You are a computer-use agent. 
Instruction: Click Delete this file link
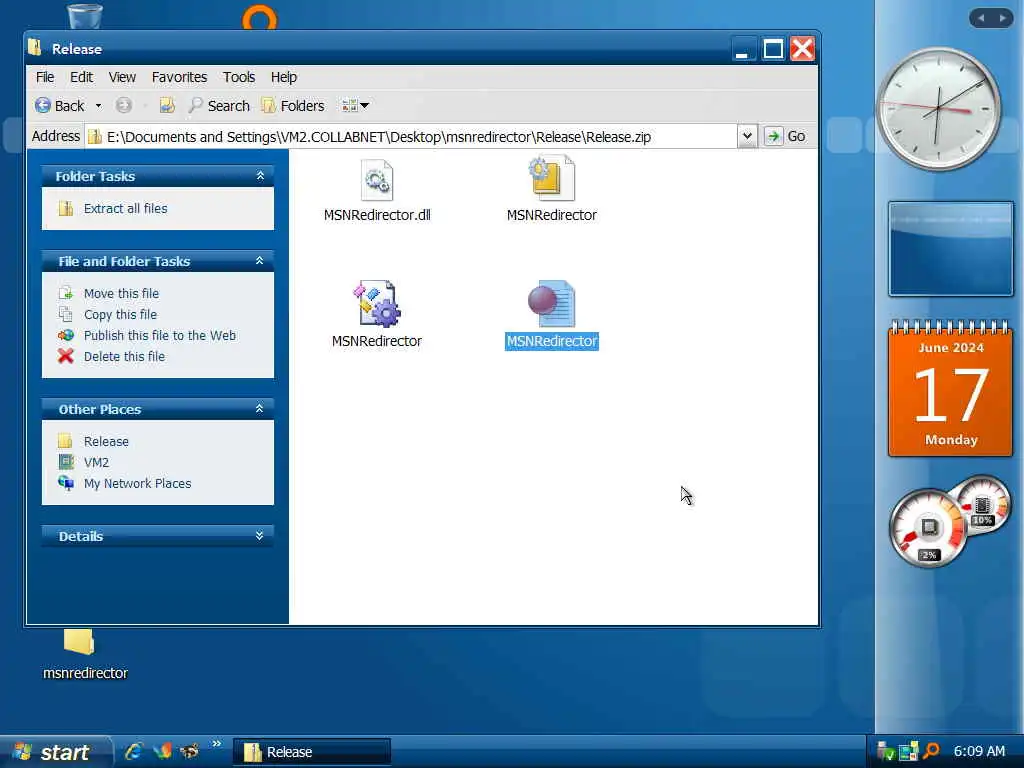click(124, 357)
